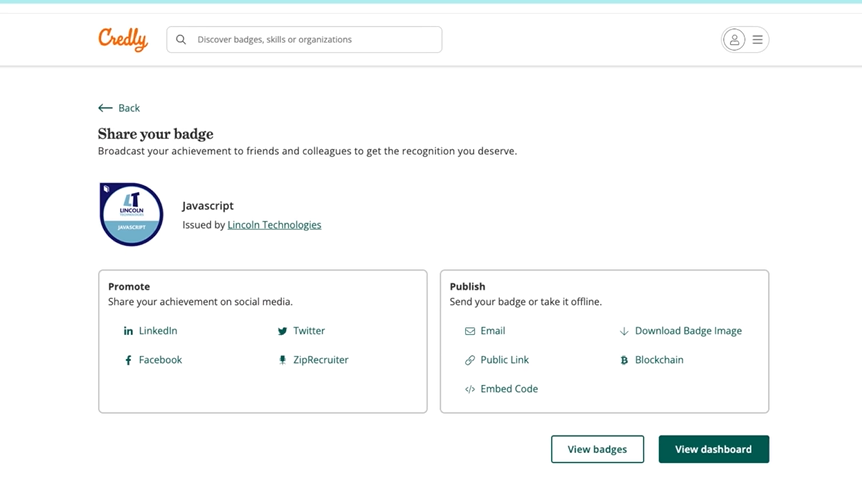Click the Javascript badge thumbnail
Image resolution: width=862 pixels, height=479 pixels.
131,214
